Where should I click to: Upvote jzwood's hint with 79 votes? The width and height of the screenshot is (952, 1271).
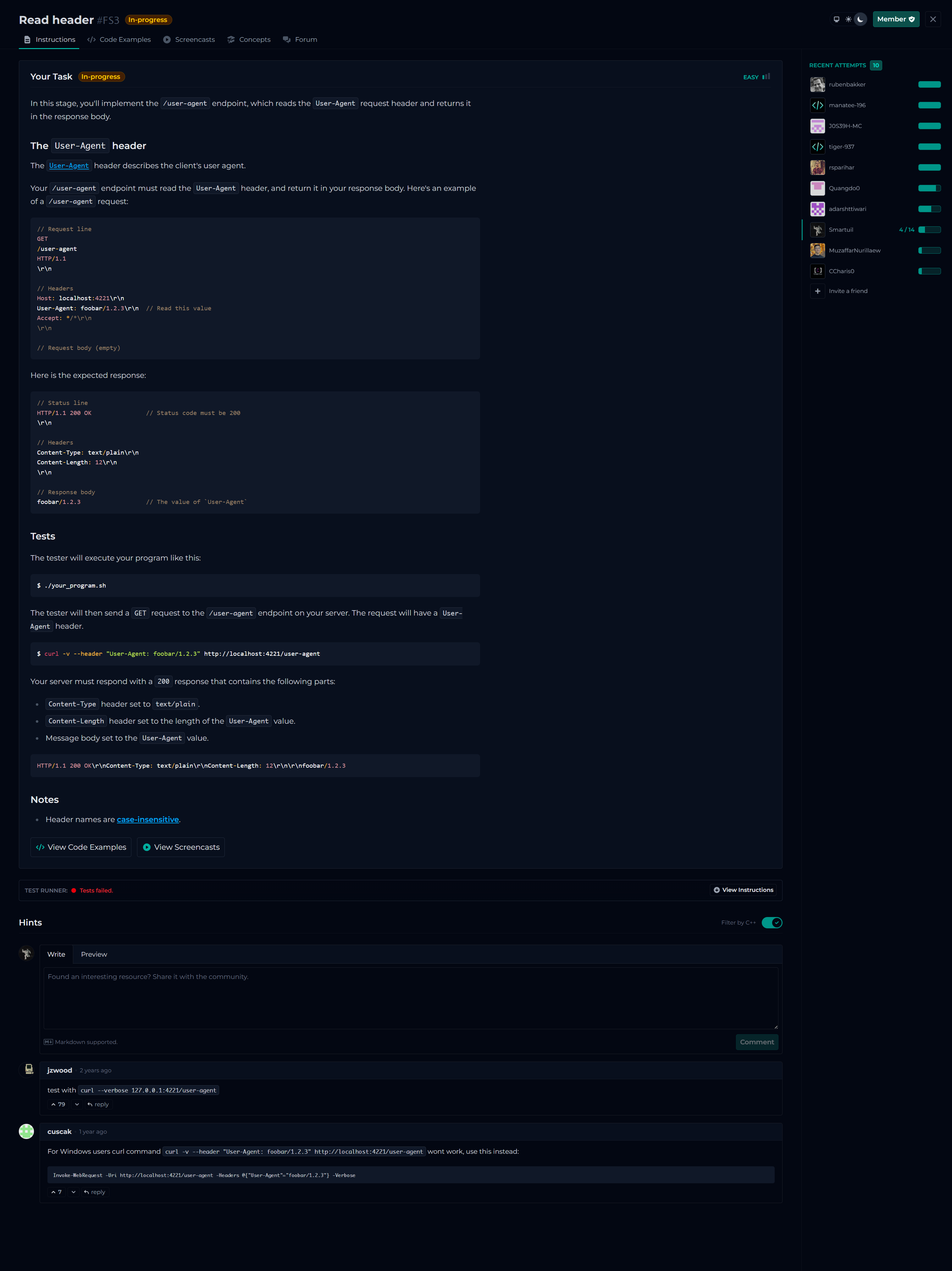(x=58, y=1104)
